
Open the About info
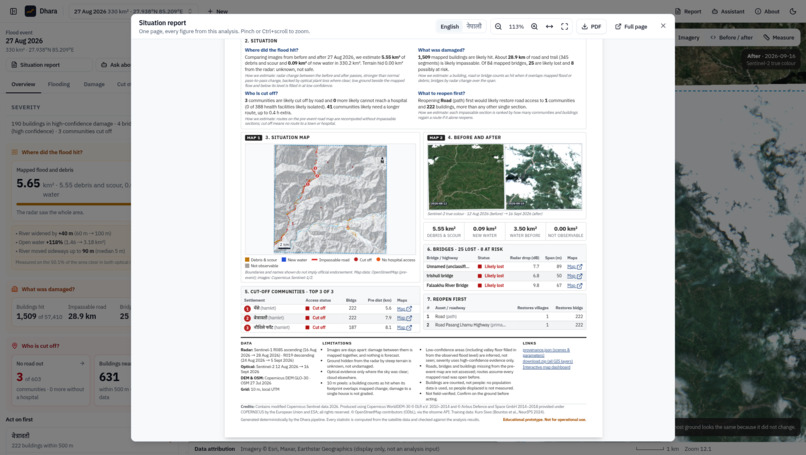[767, 11]
